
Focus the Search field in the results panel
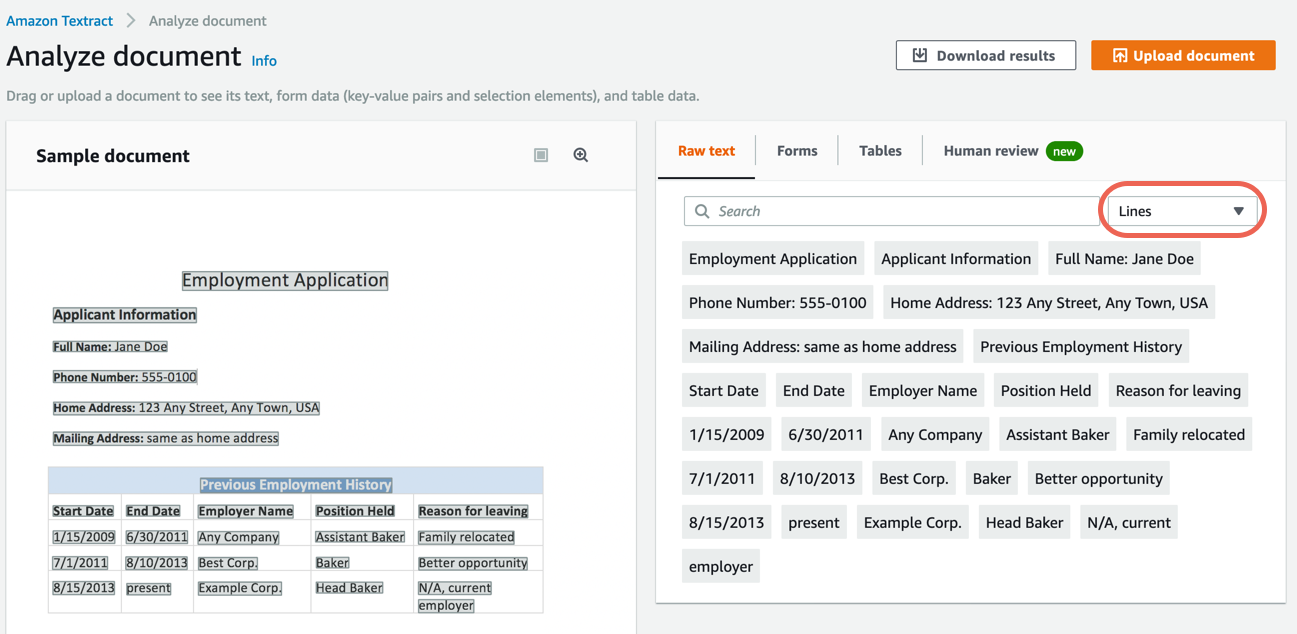point(891,211)
